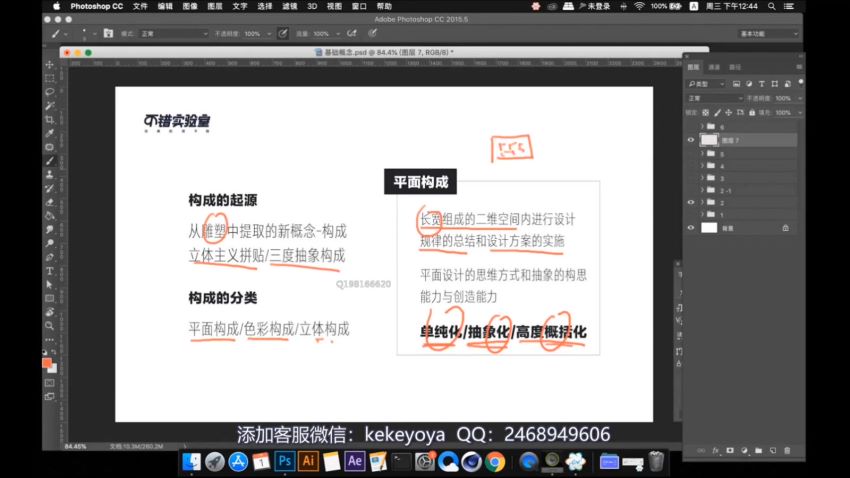850x478 pixels.
Task: Select the History Brush tool
Action: pos(49,189)
